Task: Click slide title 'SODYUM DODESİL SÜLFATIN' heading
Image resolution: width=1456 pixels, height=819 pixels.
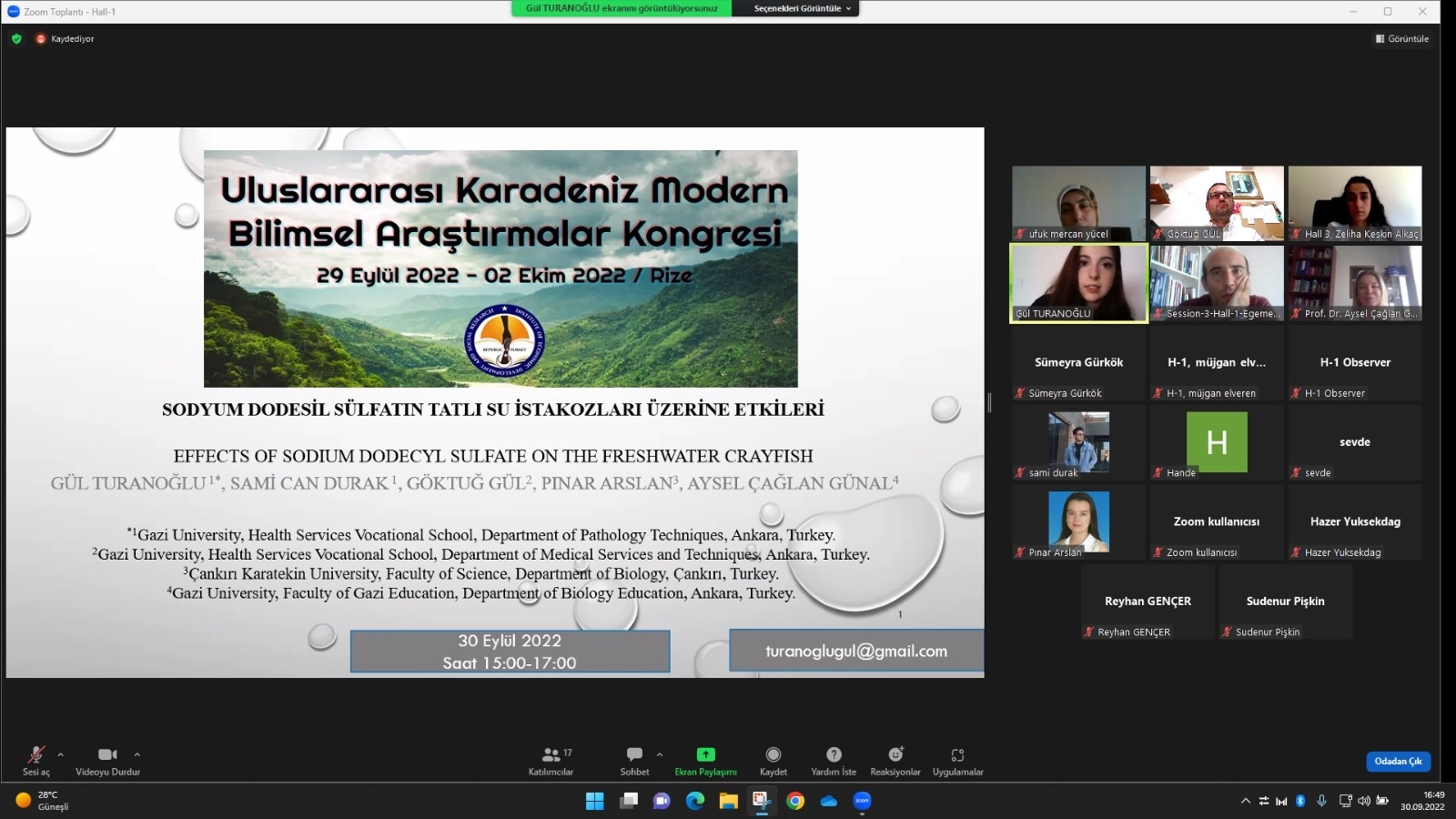Action: pos(493,409)
